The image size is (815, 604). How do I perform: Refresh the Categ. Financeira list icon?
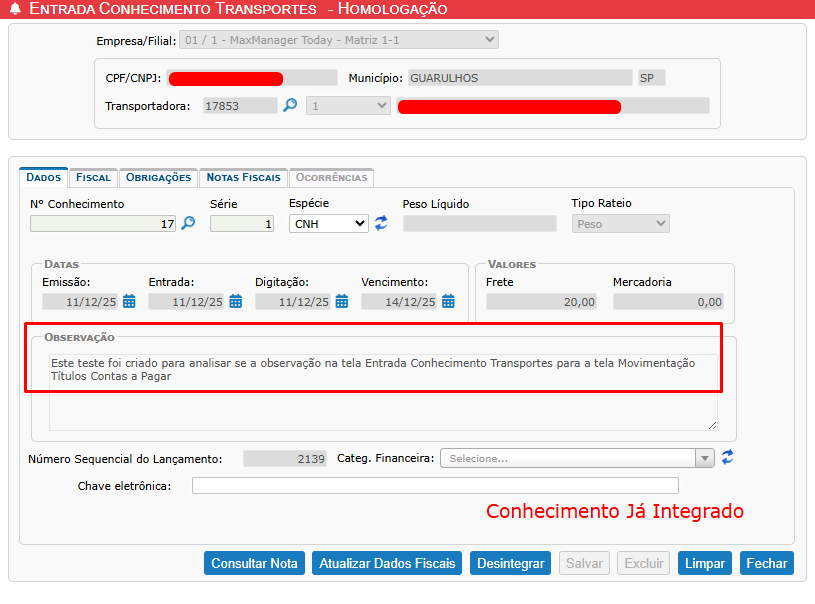(727, 458)
